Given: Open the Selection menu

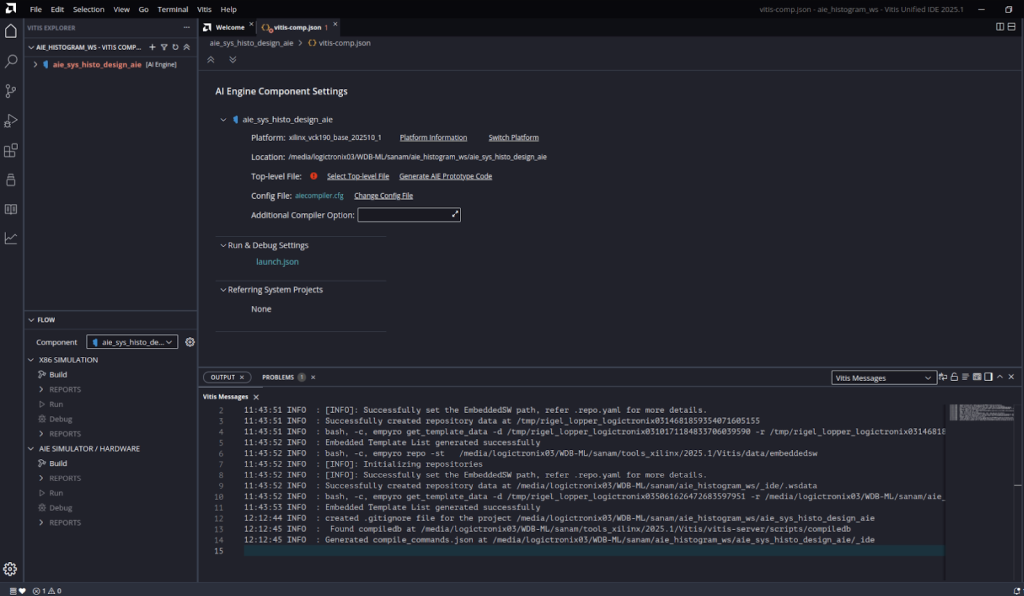Looking at the screenshot, I should point(88,9).
